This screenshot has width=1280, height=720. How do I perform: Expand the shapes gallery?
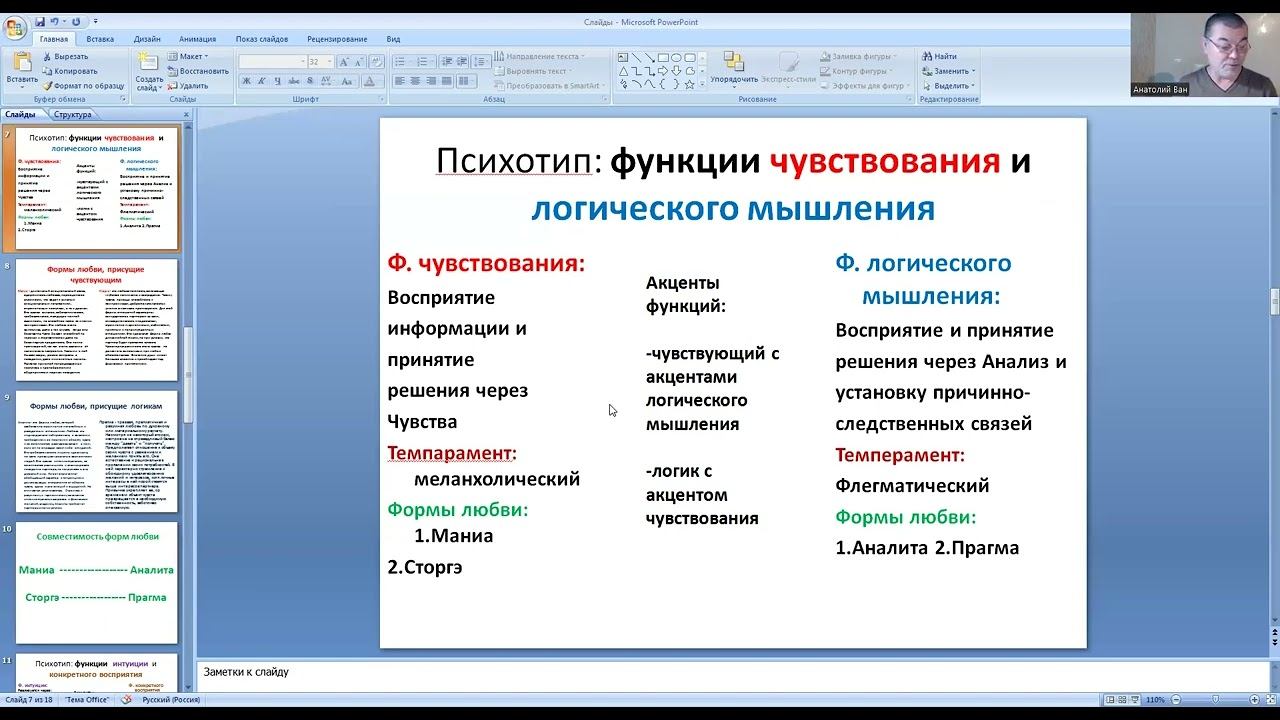702,84
